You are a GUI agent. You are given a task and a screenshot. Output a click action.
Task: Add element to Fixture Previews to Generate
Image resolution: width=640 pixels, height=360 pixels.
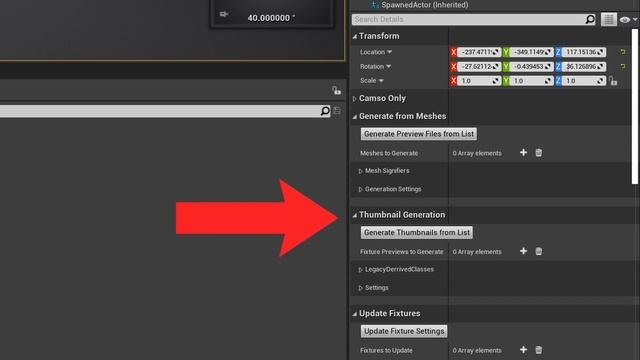[523, 251]
